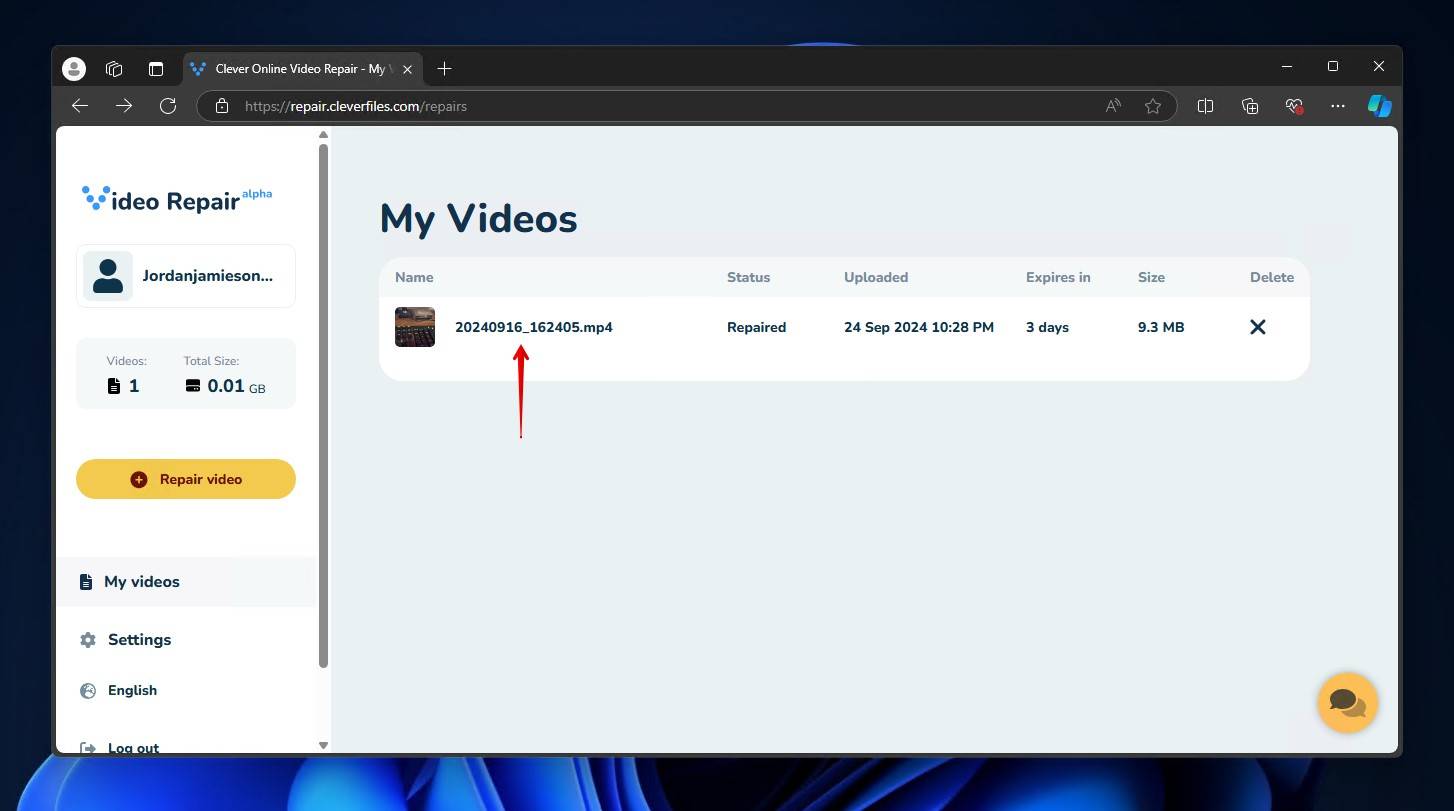Image resolution: width=1454 pixels, height=811 pixels.
Task: Delete the 20240916_162405.mp4 video with the X icon
Action: pos(1258,327)
